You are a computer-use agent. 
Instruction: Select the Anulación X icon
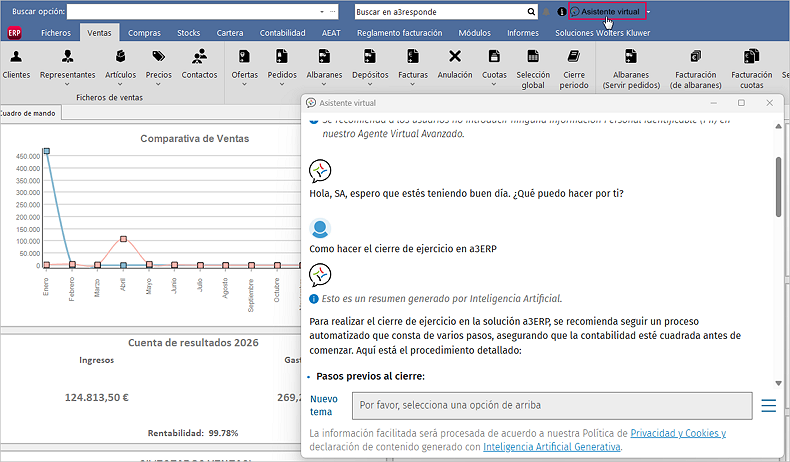point(455,56)
